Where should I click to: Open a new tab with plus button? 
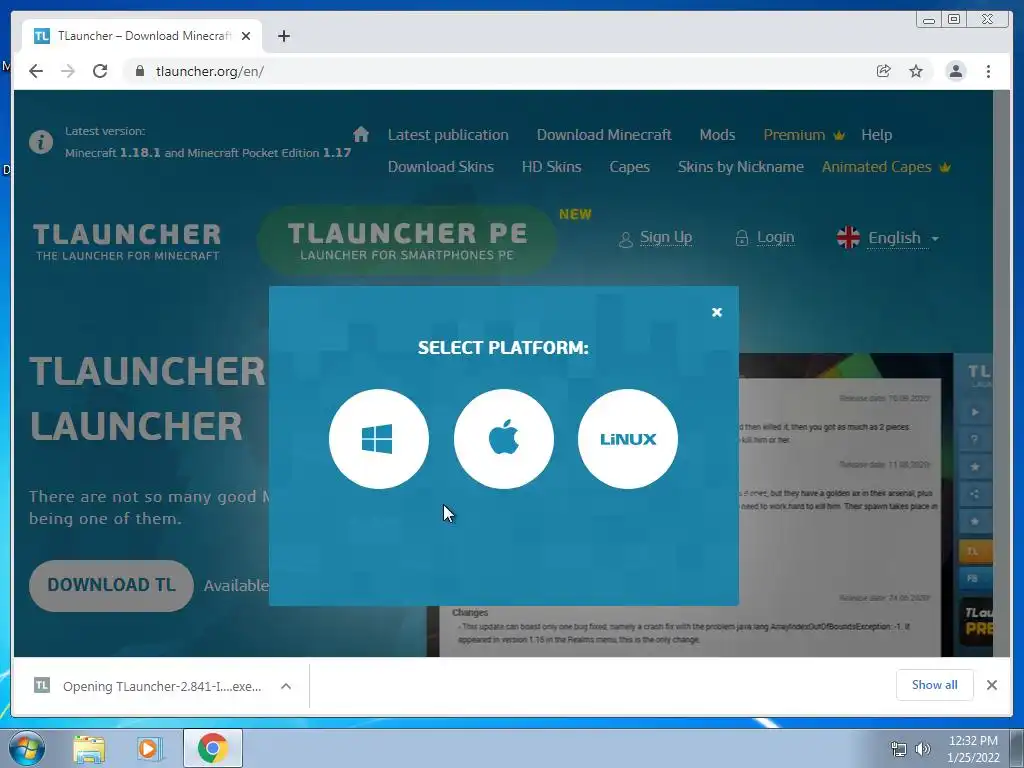(x=283, y=36)
